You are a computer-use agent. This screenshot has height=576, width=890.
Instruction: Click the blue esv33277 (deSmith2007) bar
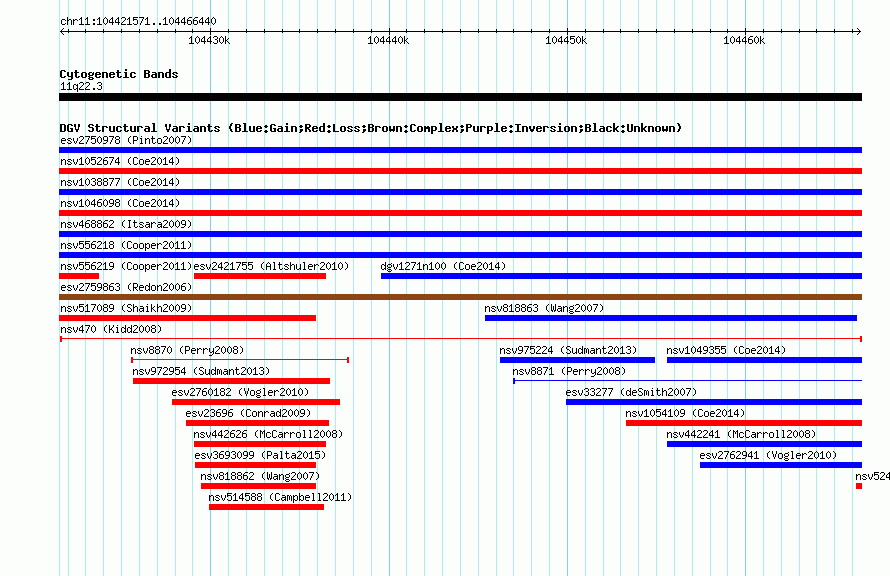714,402
